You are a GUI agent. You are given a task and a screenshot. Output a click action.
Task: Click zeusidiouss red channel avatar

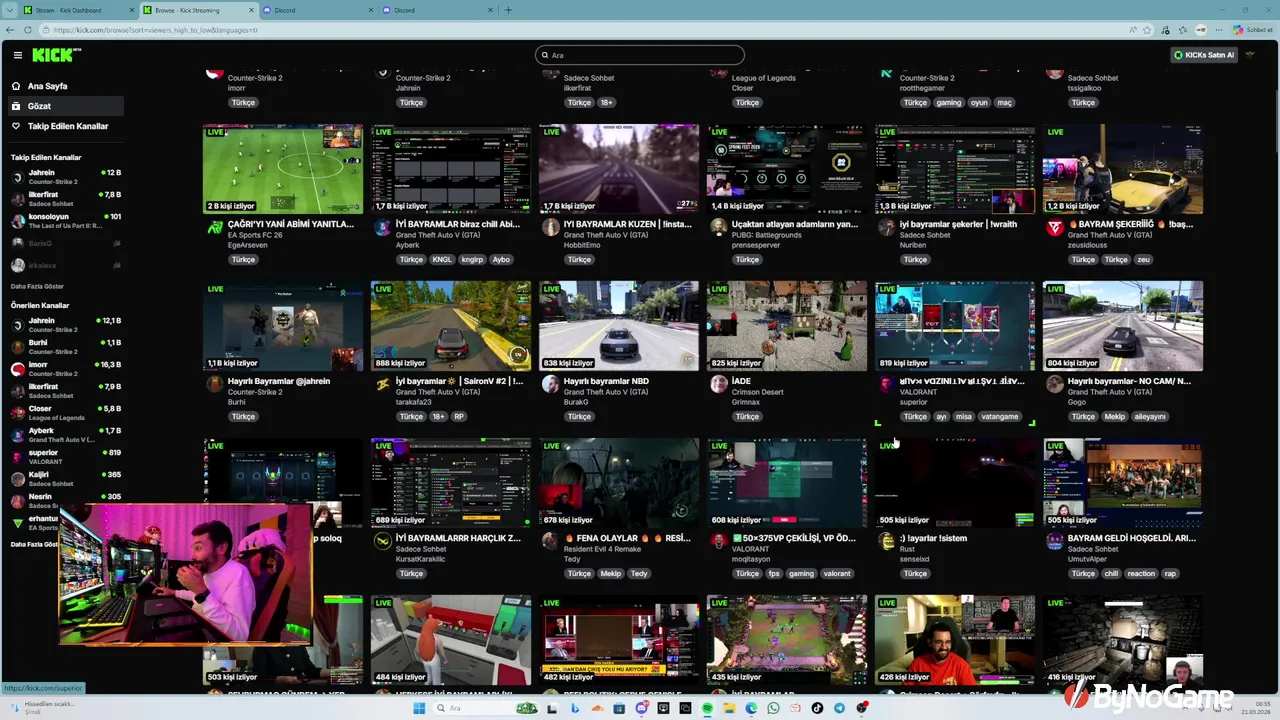coord(1054,228)
